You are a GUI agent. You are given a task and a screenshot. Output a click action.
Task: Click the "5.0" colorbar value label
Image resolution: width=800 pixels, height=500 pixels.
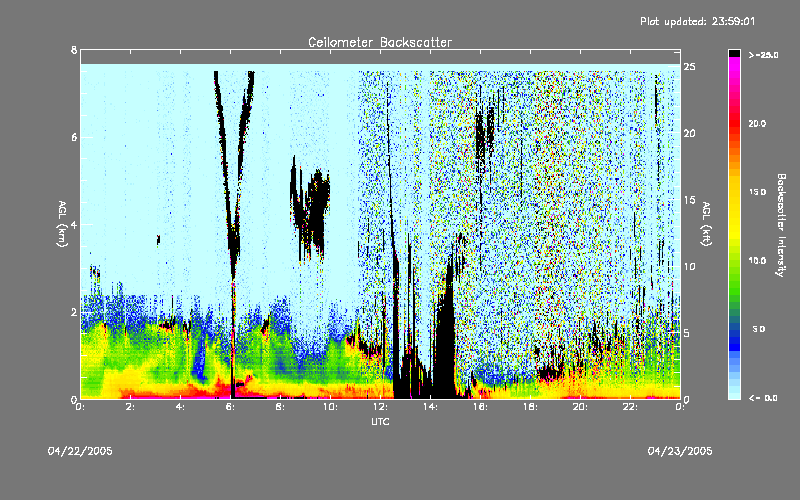759,329
